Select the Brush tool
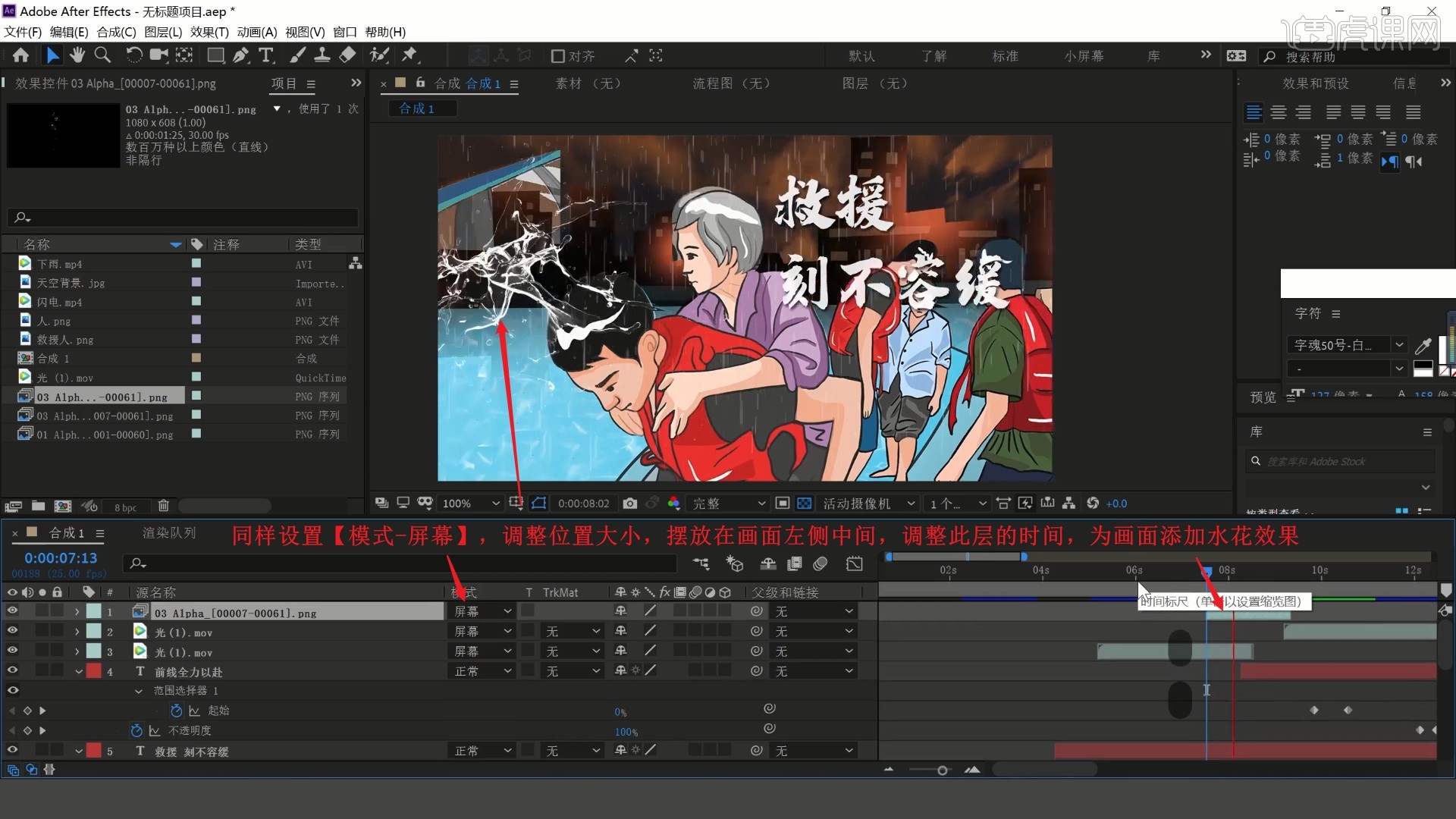This screenshot has width=1456, height=819. [x=298, y=55]
